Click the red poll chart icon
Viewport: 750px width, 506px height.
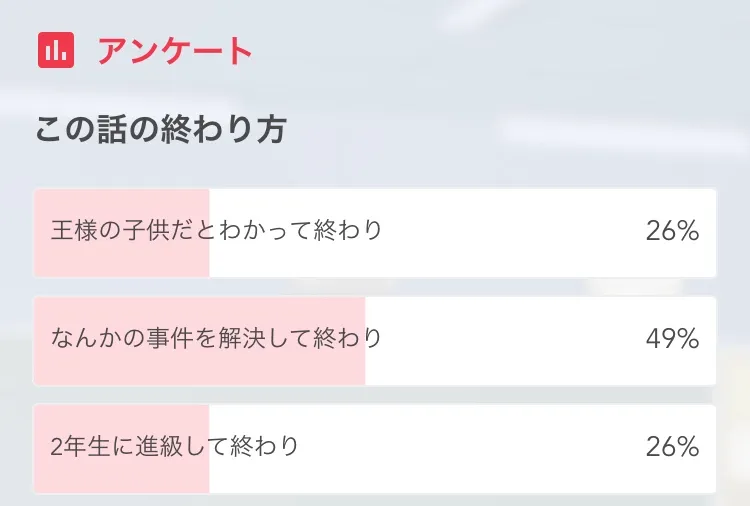tap(57, 50)
